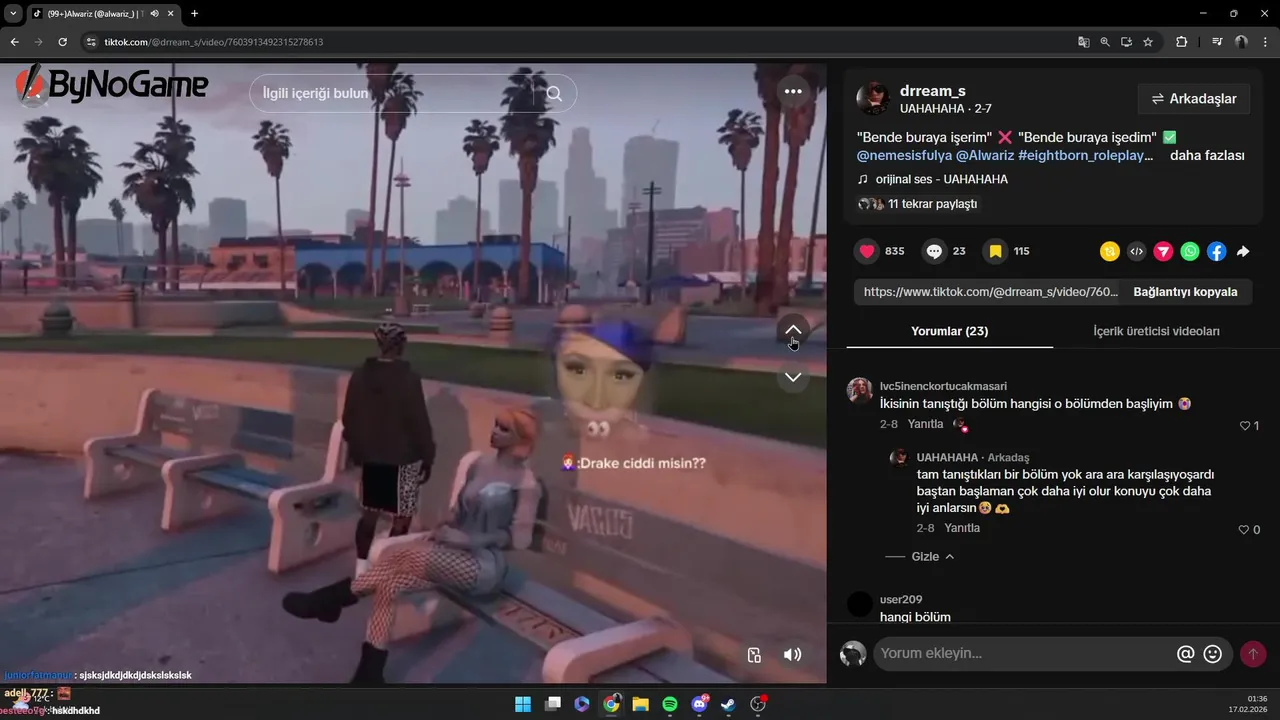Screen dimensions: 1280x720
Task: Open the Chrome profile avatar
Action: (1241, 42)
